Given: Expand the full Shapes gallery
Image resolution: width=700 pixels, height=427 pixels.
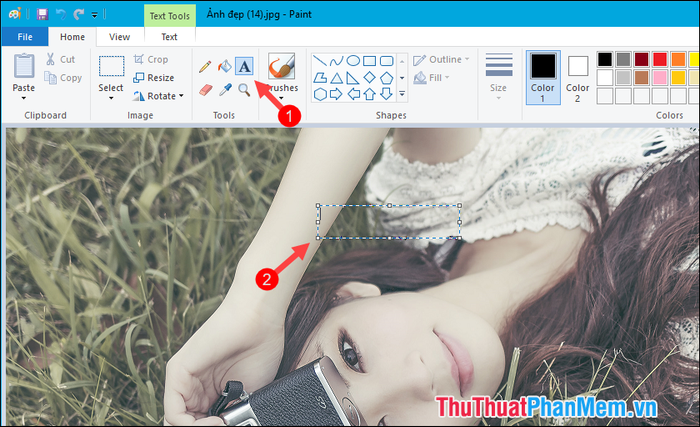Looking at the screenshot, I should [402, 94].
